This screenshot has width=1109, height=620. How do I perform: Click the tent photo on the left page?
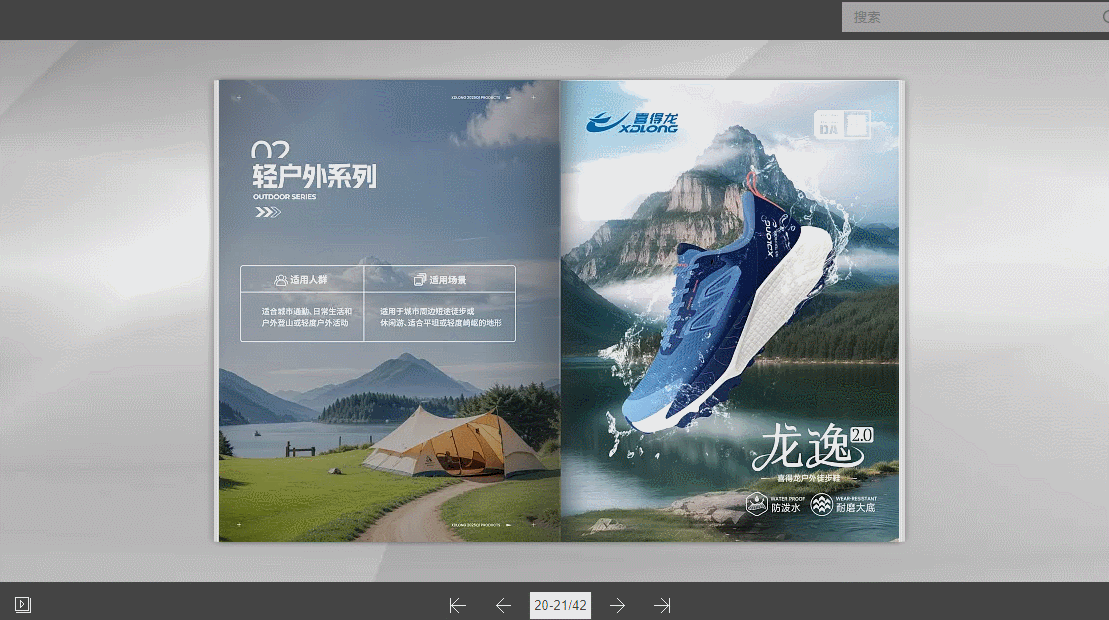pyautogui.click(x=453, y=441)
